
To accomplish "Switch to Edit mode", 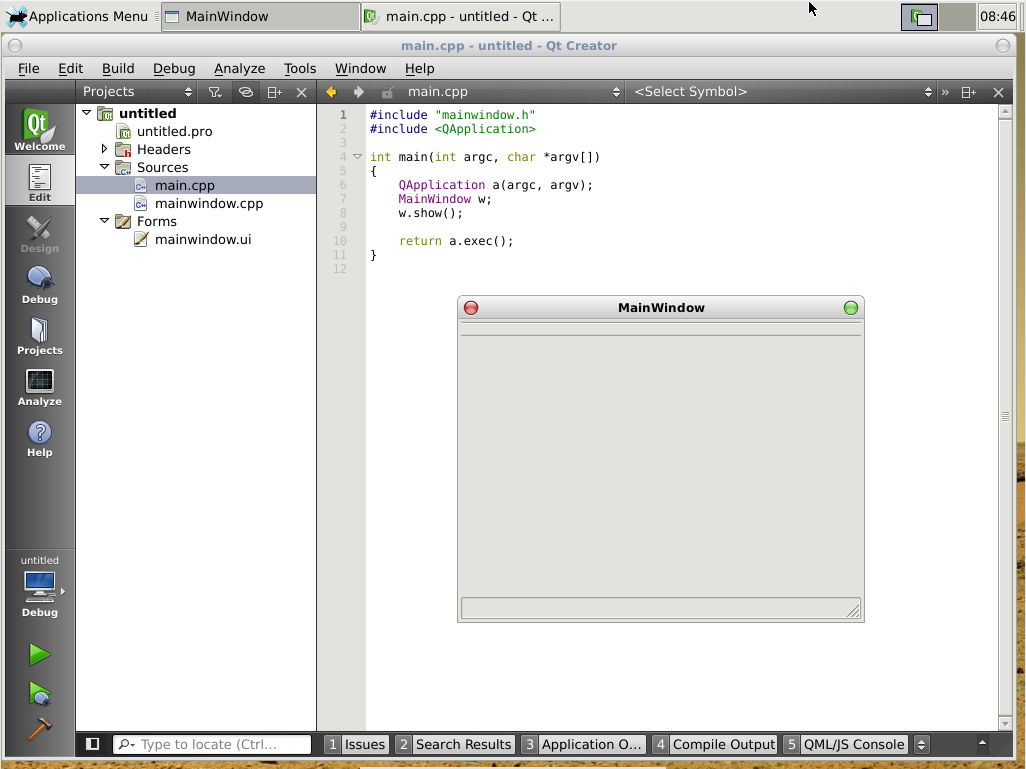I will click(x=39, y=183).
